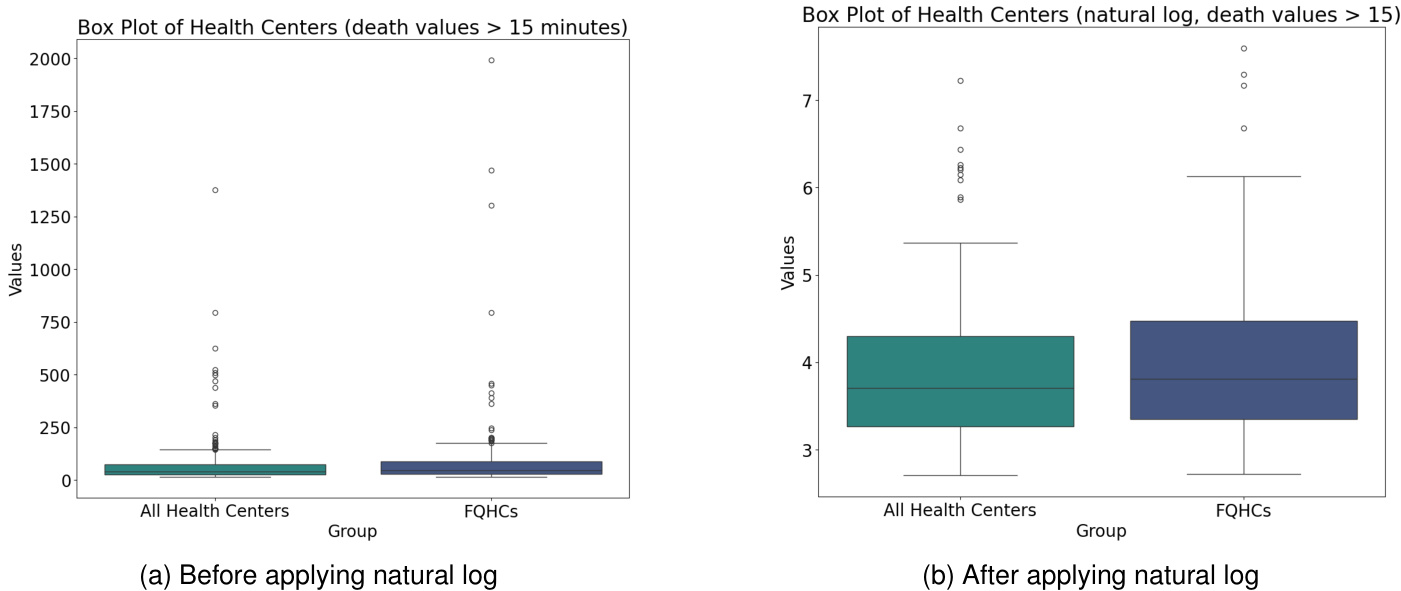Click 'All Health Centers' tick label in plot (b)
The height and width of the screenshot is (591, 1401).
tap(960, 510)
